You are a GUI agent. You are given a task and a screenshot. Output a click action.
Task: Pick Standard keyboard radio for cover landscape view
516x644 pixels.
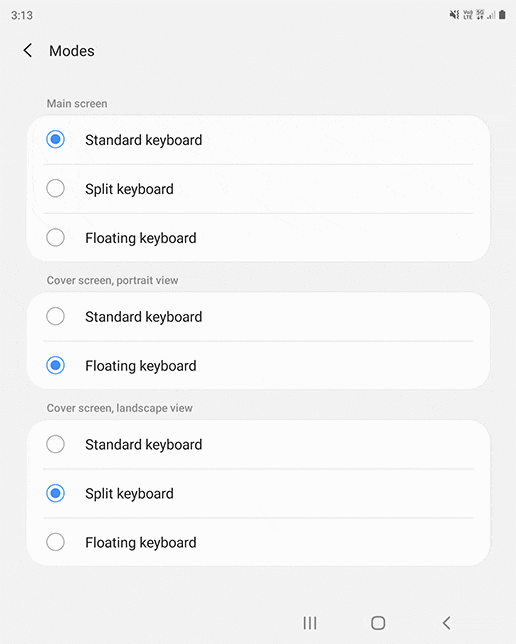(x=55, y=444)
